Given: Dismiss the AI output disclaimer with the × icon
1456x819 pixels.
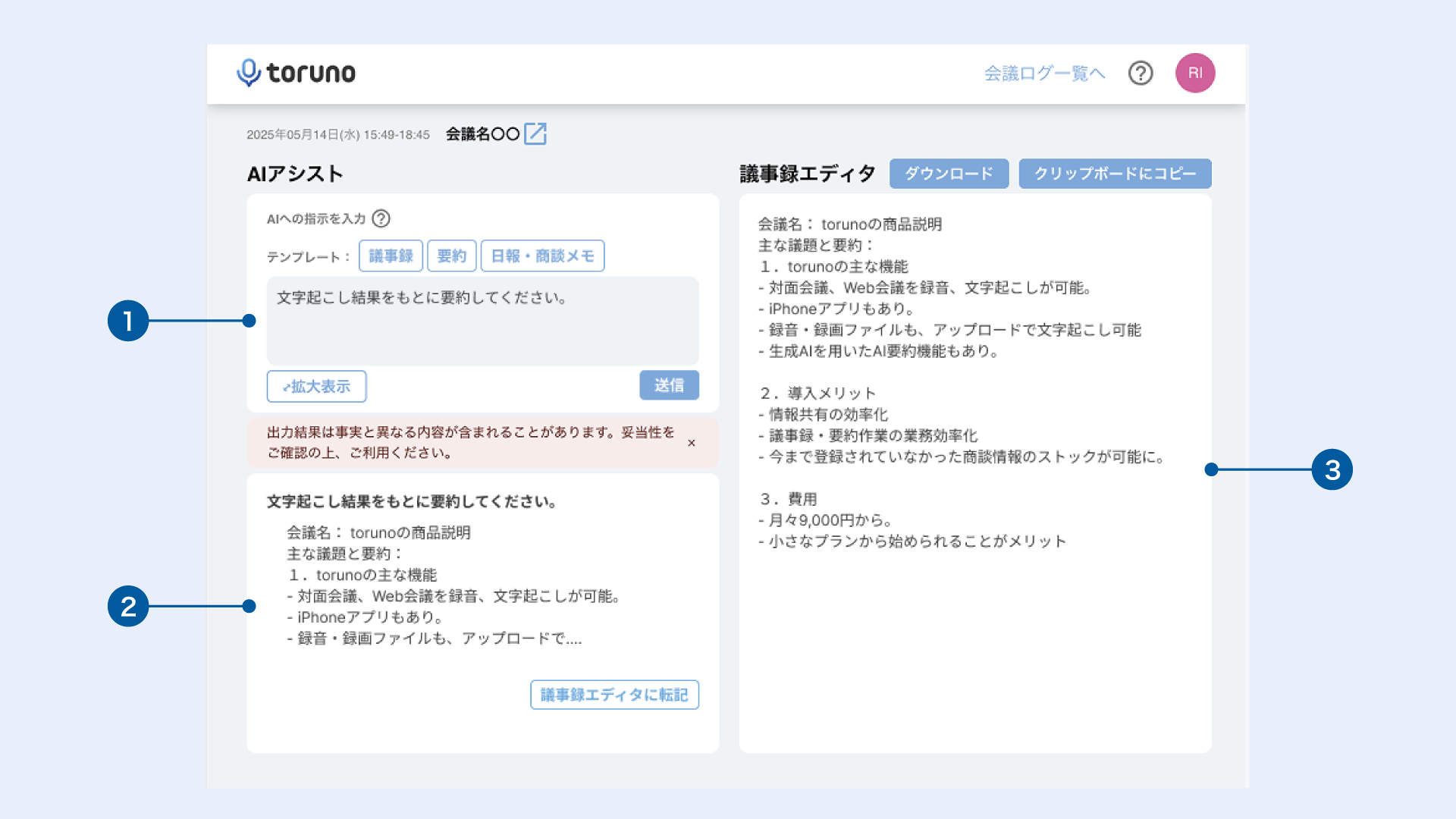Looking at the screenshot, I should 691,444.
